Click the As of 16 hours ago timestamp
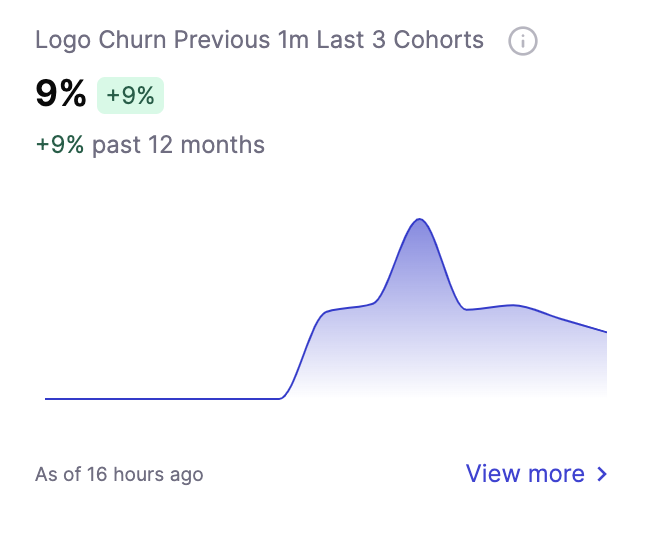The image size is (652, 534). click(x=119, y=474)
